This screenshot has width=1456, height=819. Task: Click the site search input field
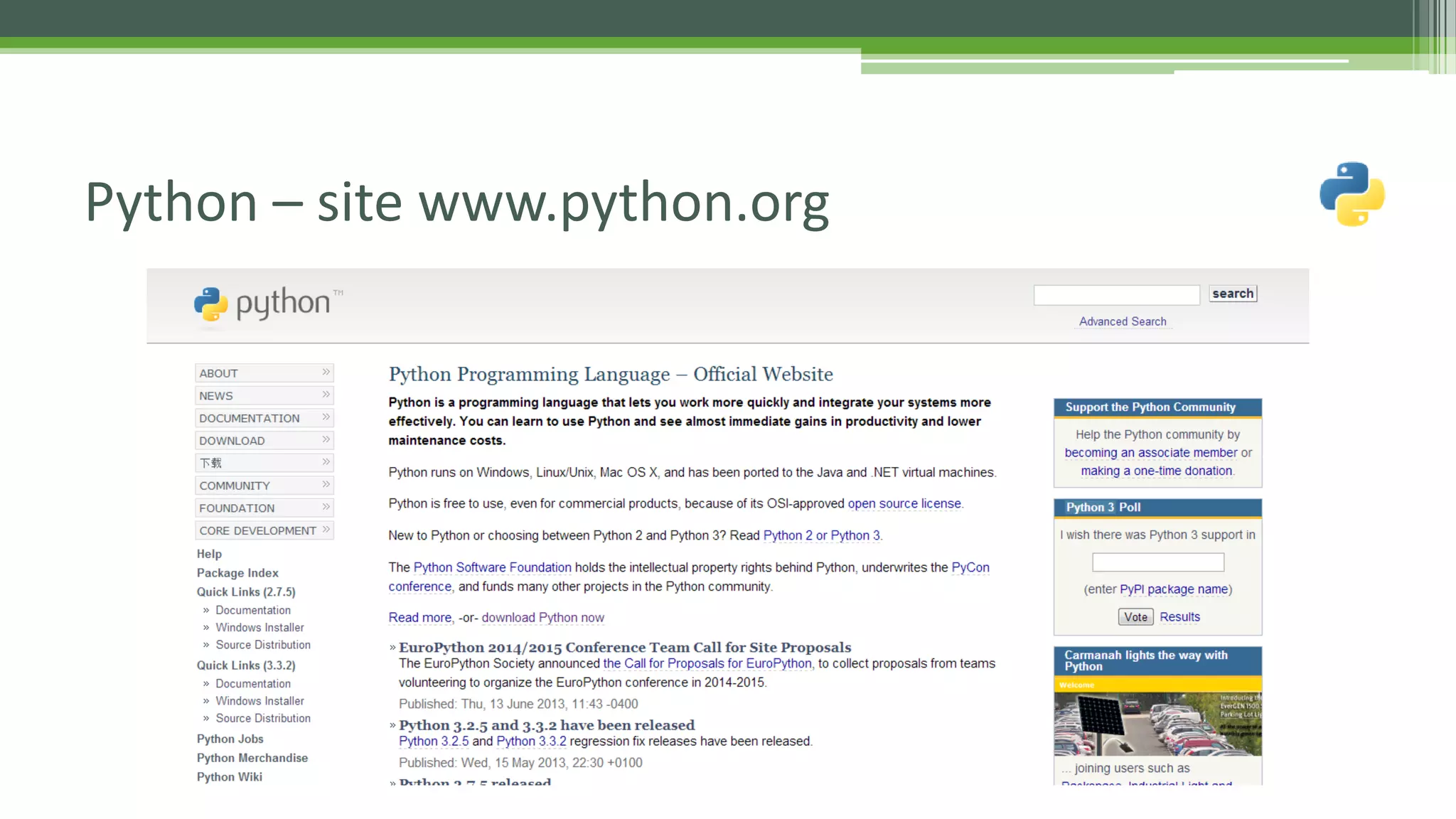coord(1116,294)
